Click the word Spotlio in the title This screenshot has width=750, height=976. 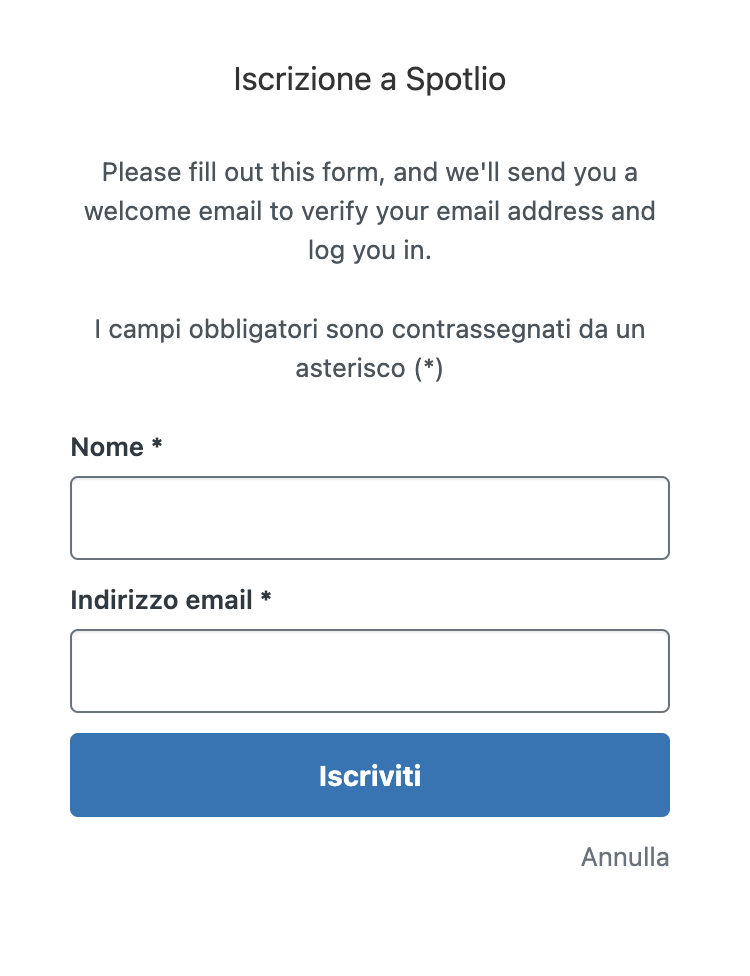click(456, 80)
